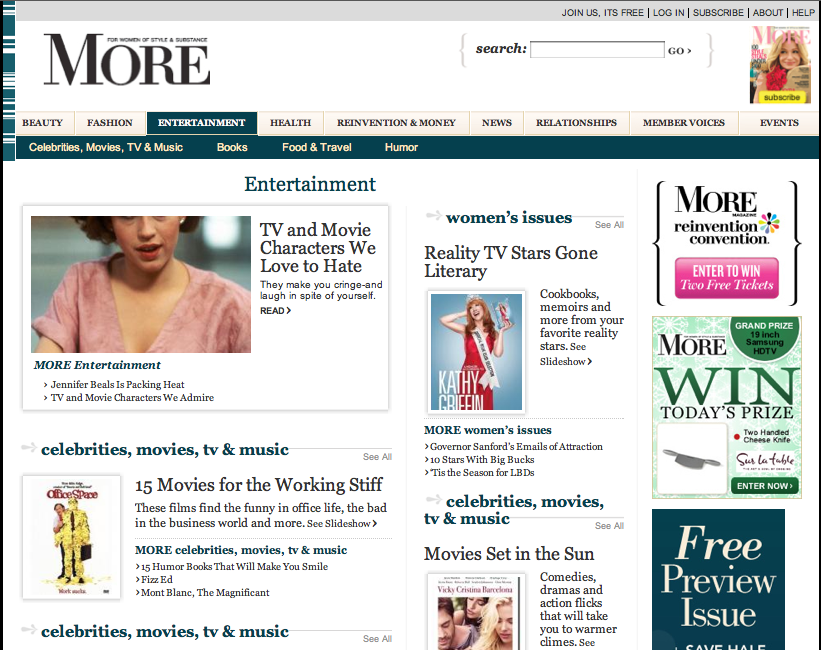Click the arrow icon beside women's issues heading

pyautogui.click(x=434, y=215)
